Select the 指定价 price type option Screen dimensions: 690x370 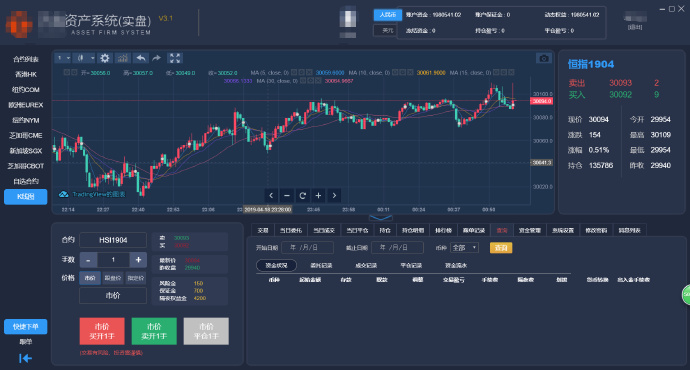pos(136,278)
